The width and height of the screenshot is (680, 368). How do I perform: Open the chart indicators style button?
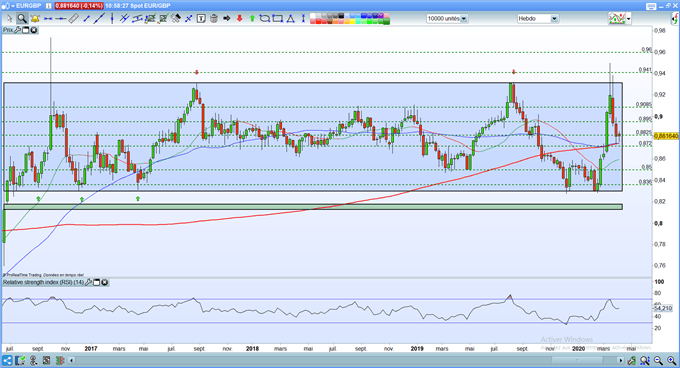617,19
